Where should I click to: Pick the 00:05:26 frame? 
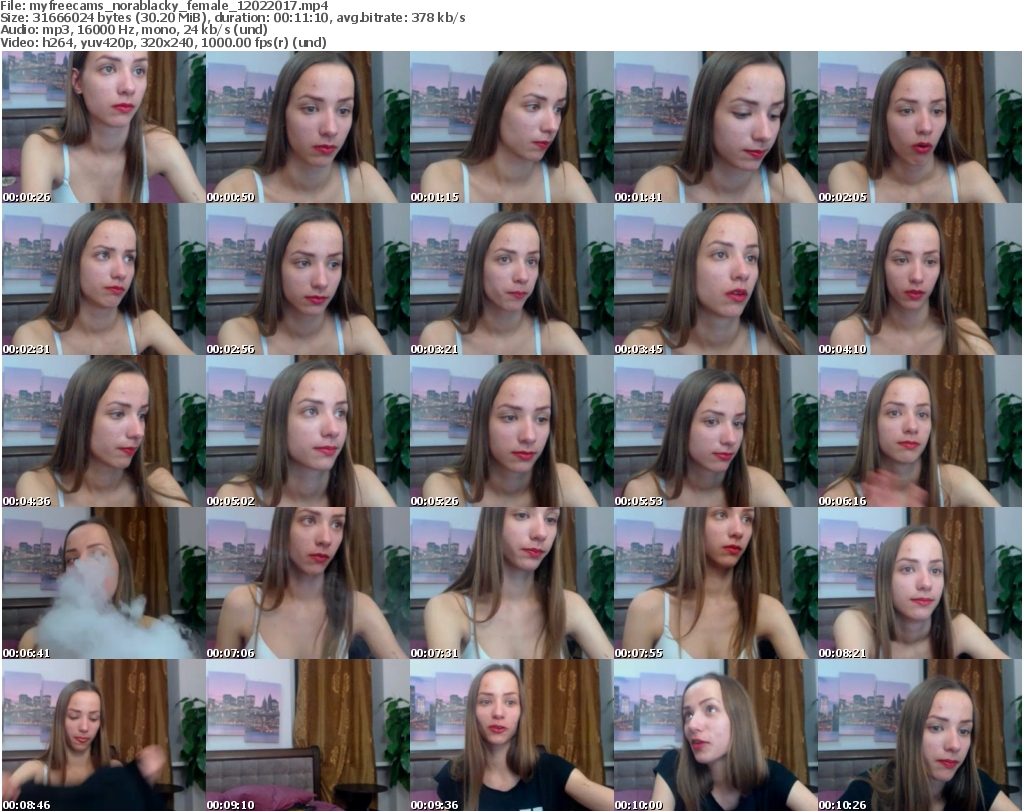(x=511, y=432)
